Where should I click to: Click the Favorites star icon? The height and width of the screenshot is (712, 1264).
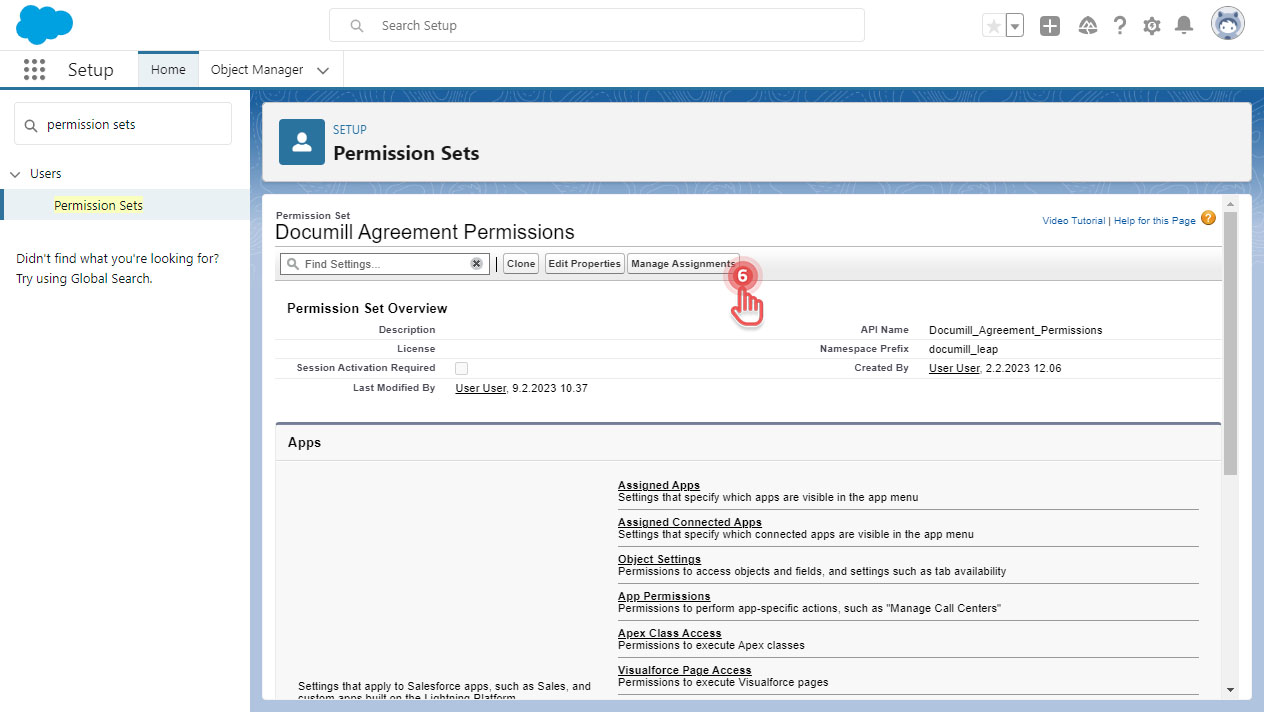click(993, 26)
